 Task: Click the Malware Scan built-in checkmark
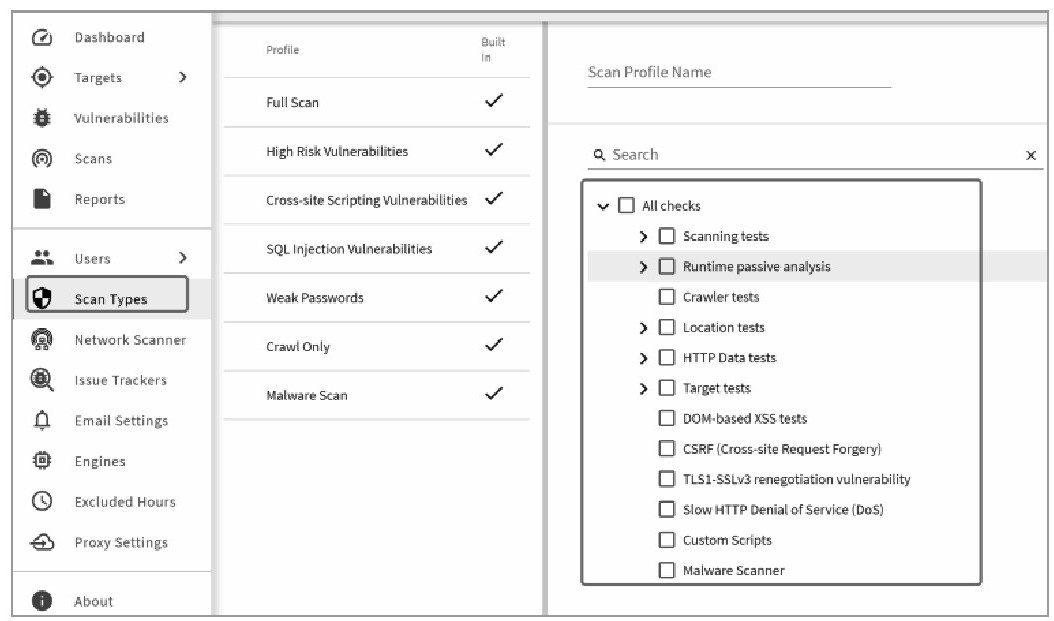pos(494,393)
